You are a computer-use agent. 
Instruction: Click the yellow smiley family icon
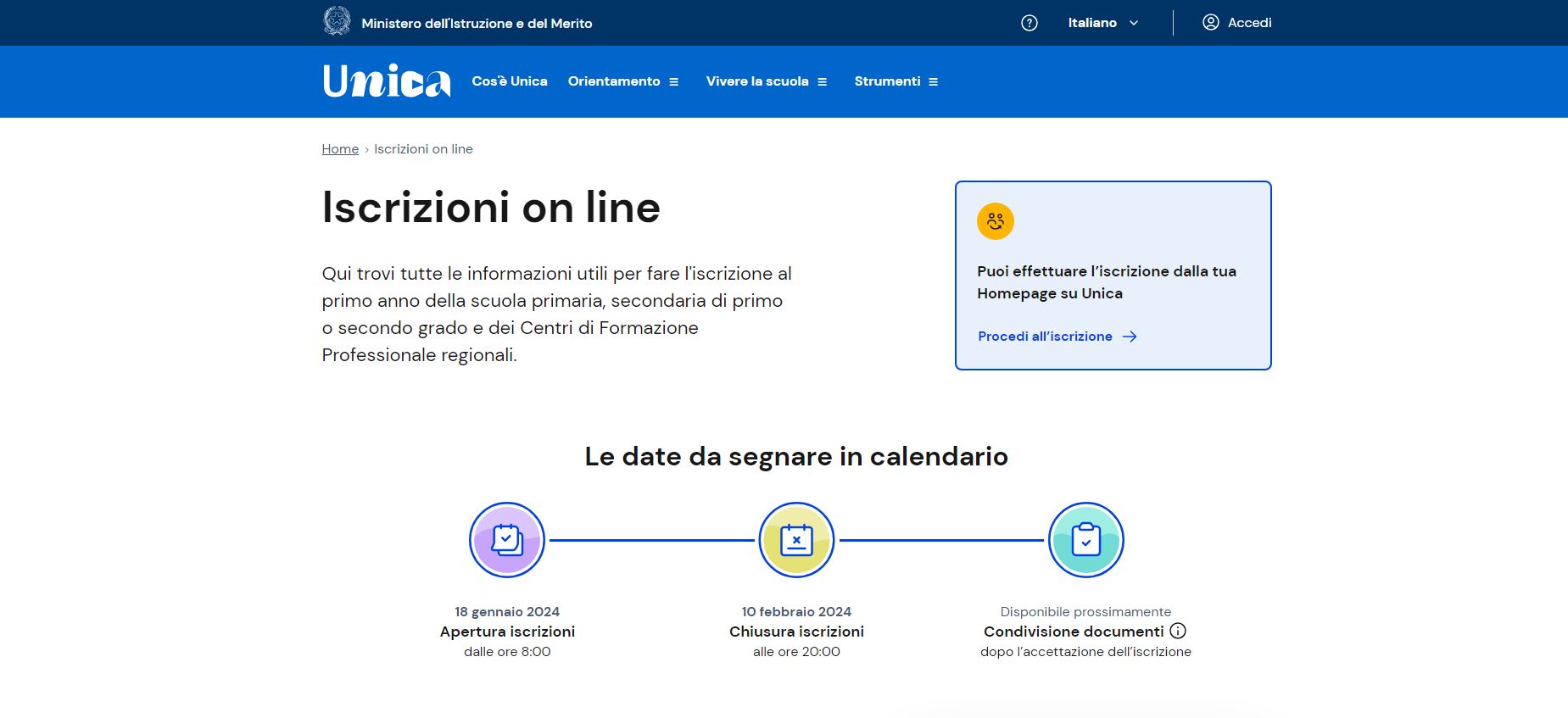click(996, 221)
